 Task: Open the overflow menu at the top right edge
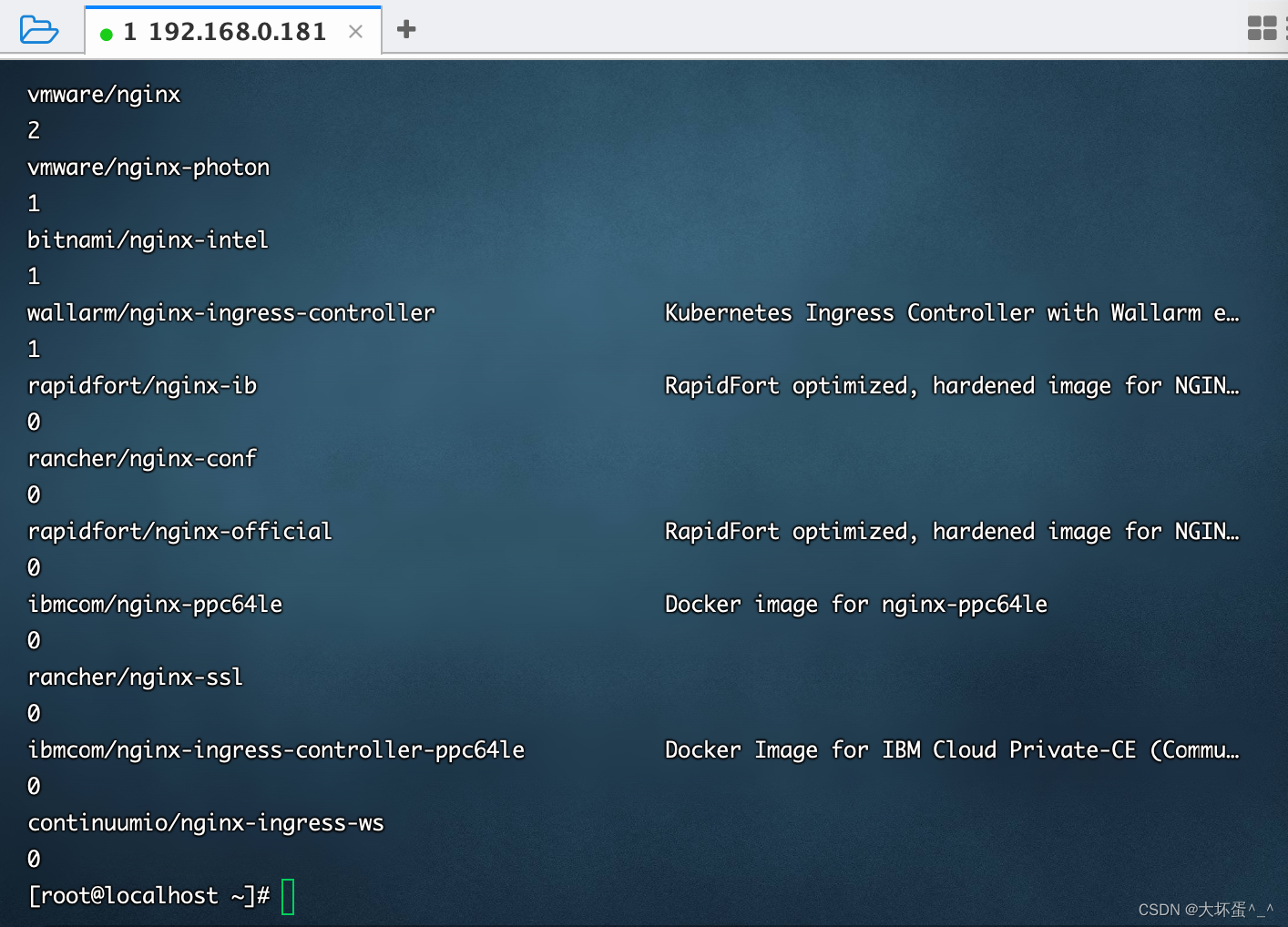coord(1285,28)
